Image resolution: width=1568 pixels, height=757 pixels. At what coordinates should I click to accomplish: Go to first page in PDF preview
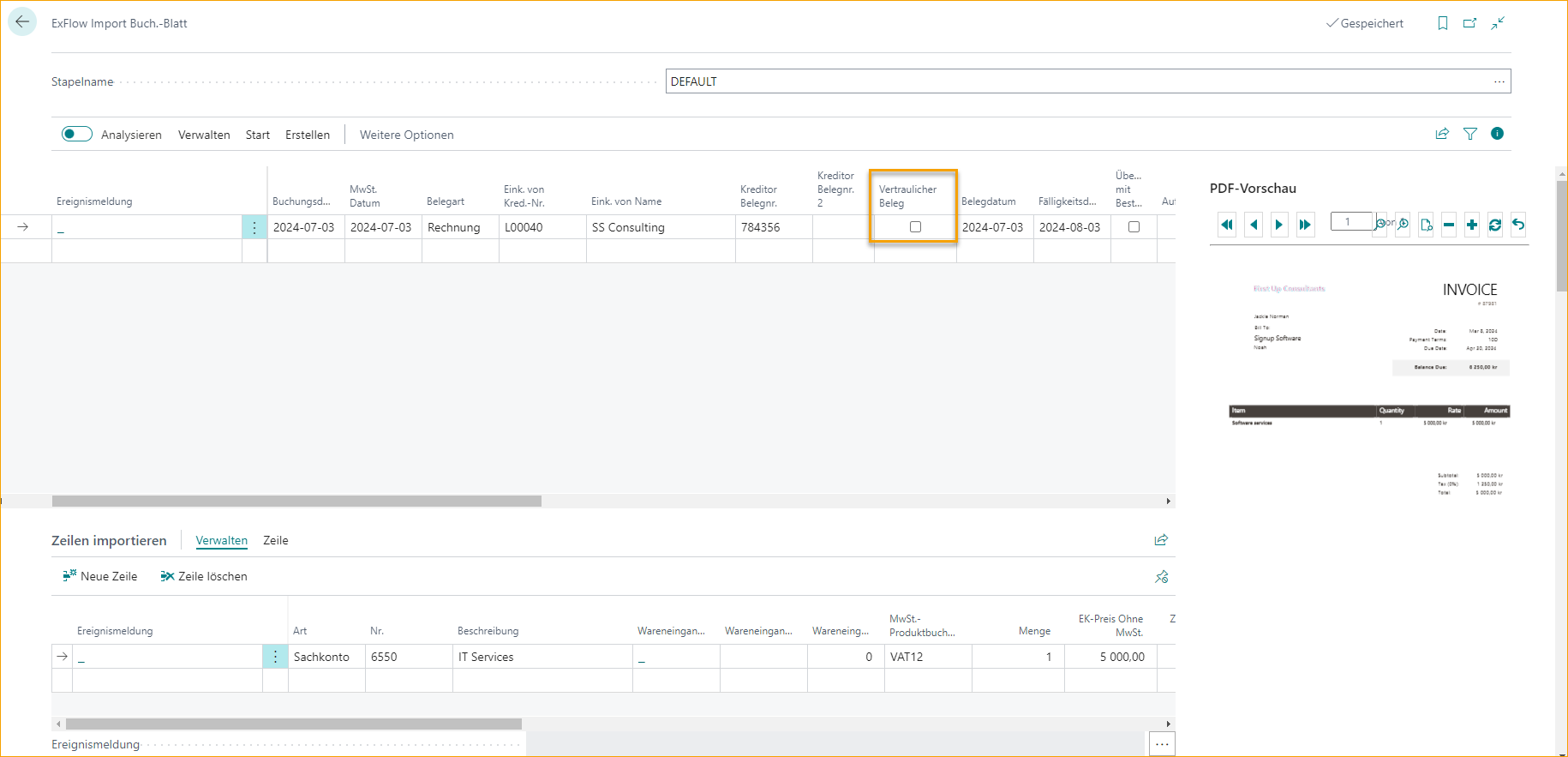tap(1227, 225)
